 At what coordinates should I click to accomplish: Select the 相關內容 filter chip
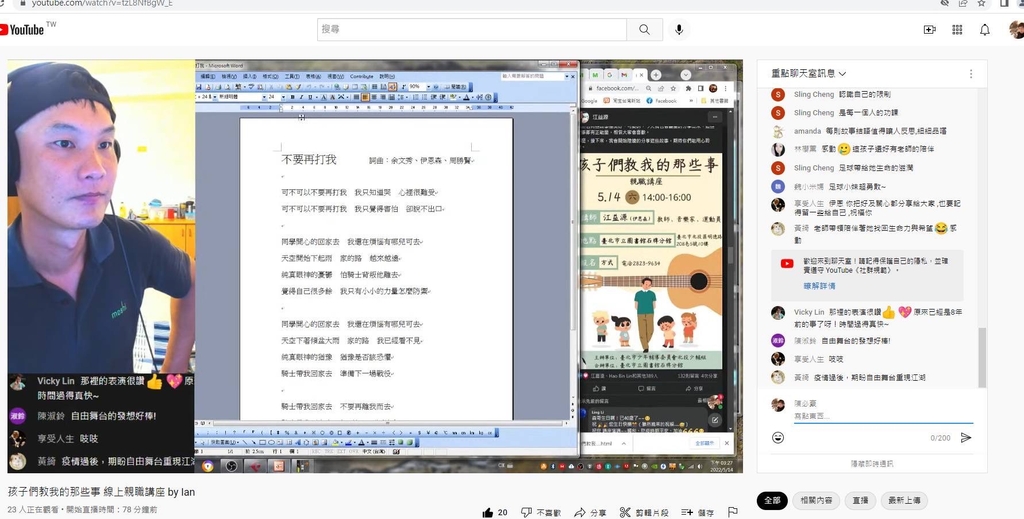tap(816, 501)
